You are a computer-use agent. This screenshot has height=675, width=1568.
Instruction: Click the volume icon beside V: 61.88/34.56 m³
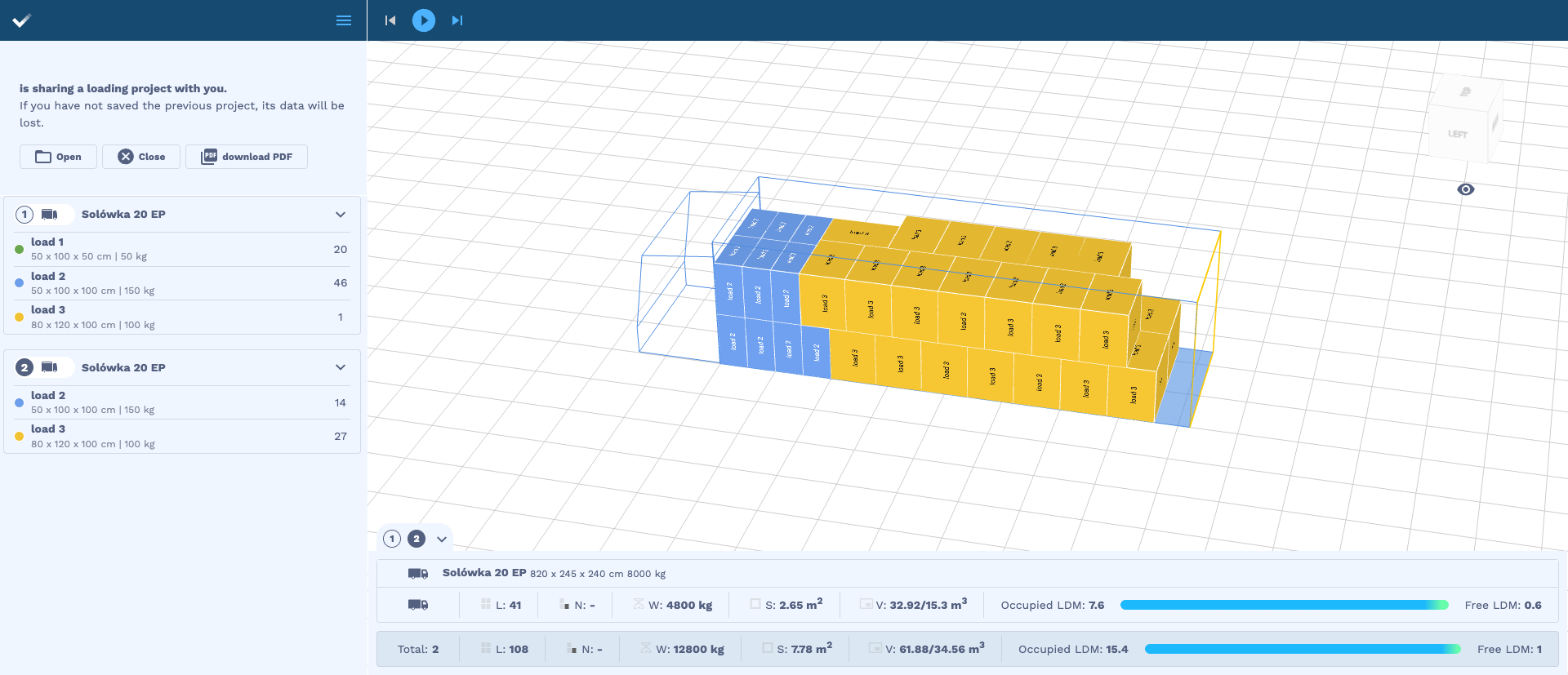(x=875, y=649)
